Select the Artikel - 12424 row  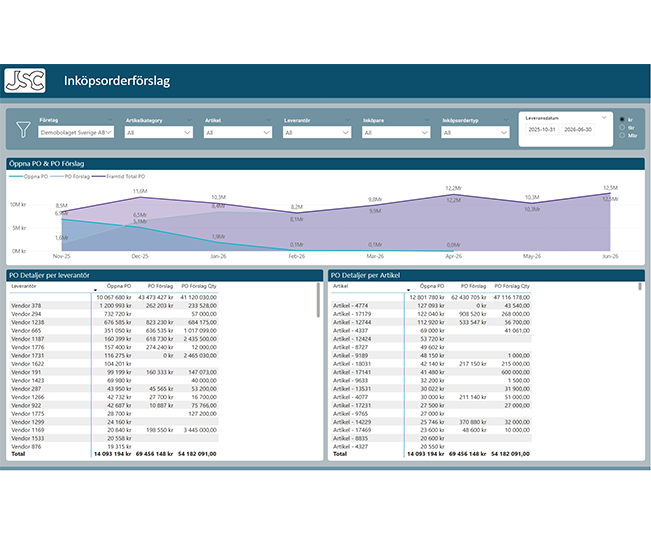[431, 339]
